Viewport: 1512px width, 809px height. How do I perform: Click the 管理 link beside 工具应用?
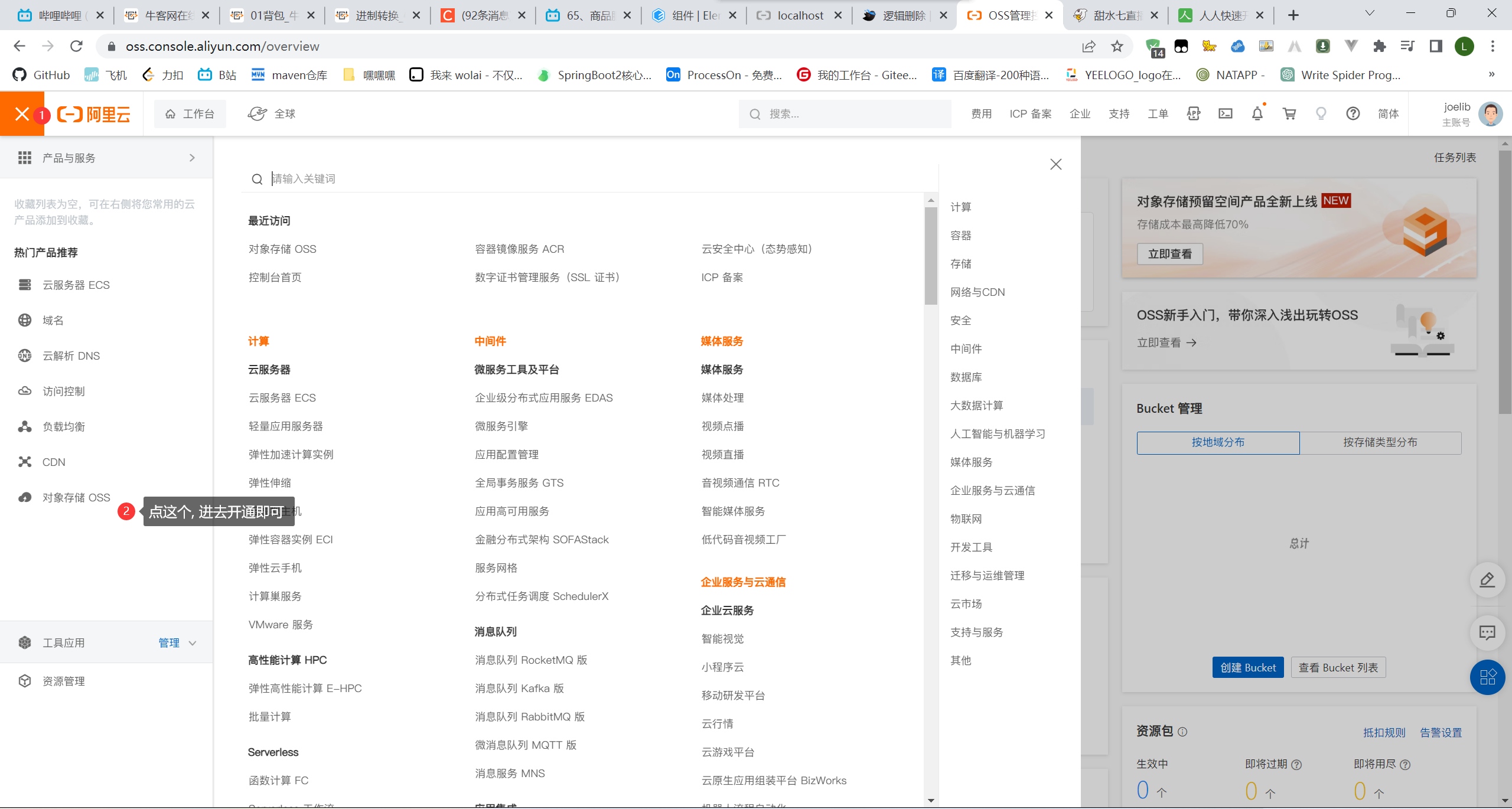click(x=169, y=642)
